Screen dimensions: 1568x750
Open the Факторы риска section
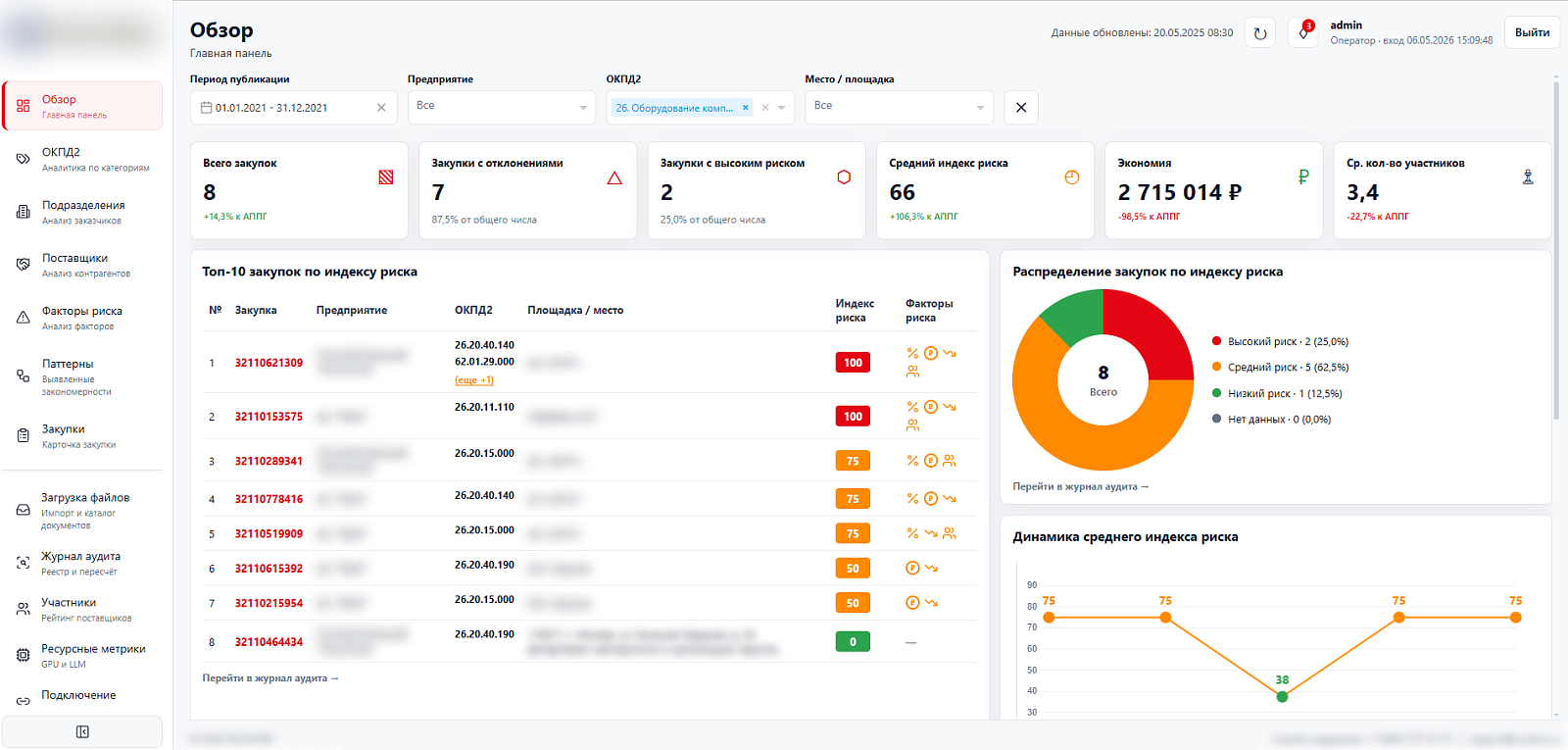[x=82, y=318]
